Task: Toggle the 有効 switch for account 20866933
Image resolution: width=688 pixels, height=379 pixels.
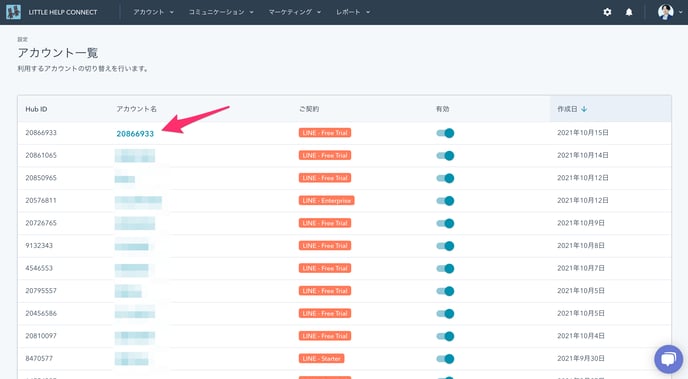Action: 445,133
